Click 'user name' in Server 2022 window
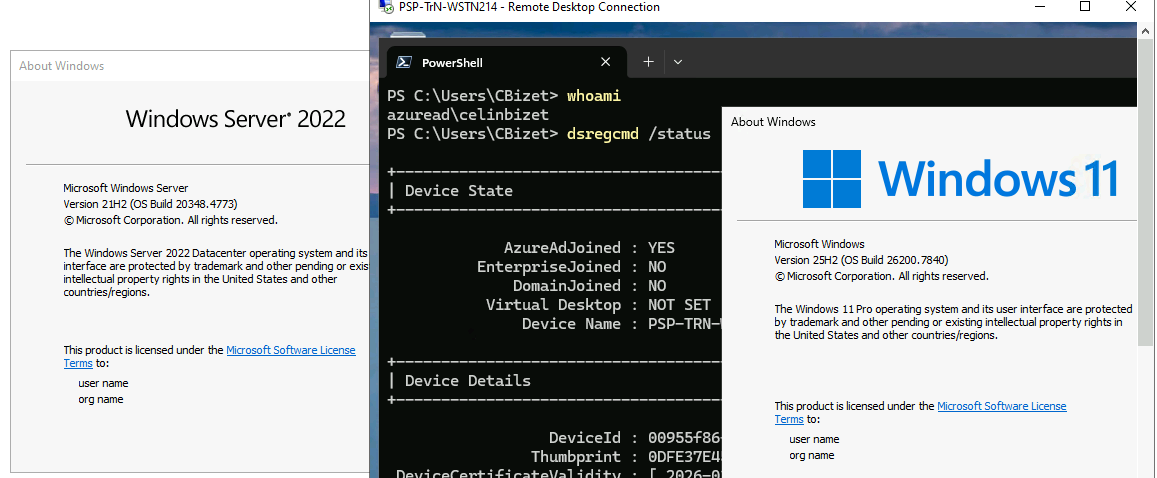 tap(103, 384)
